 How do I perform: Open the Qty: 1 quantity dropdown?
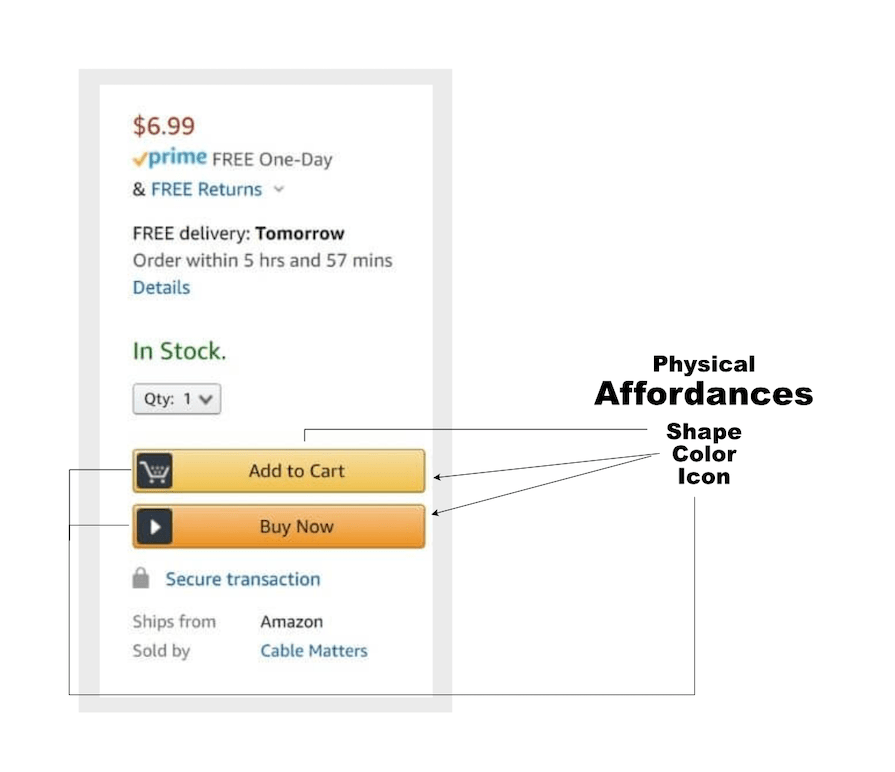[176, 398]
